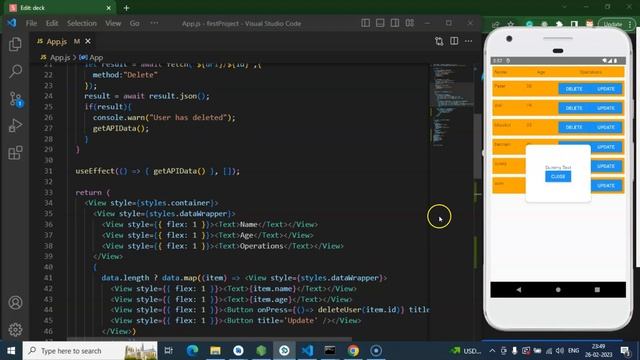Click the Open Changes compare icon in the editor toolbar

point(439,41)
